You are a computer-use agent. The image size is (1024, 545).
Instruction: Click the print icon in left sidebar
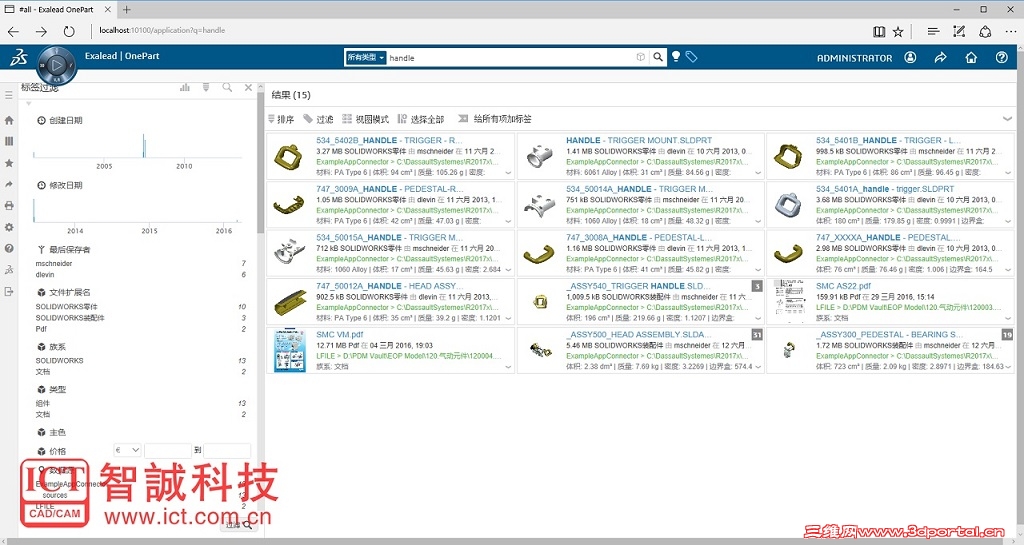click(8, 206)
